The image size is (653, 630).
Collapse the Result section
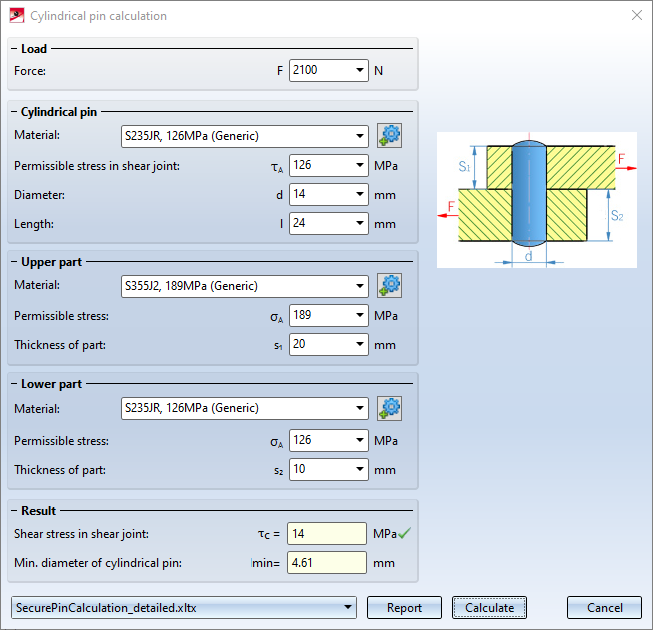click(x=14, y=510)
